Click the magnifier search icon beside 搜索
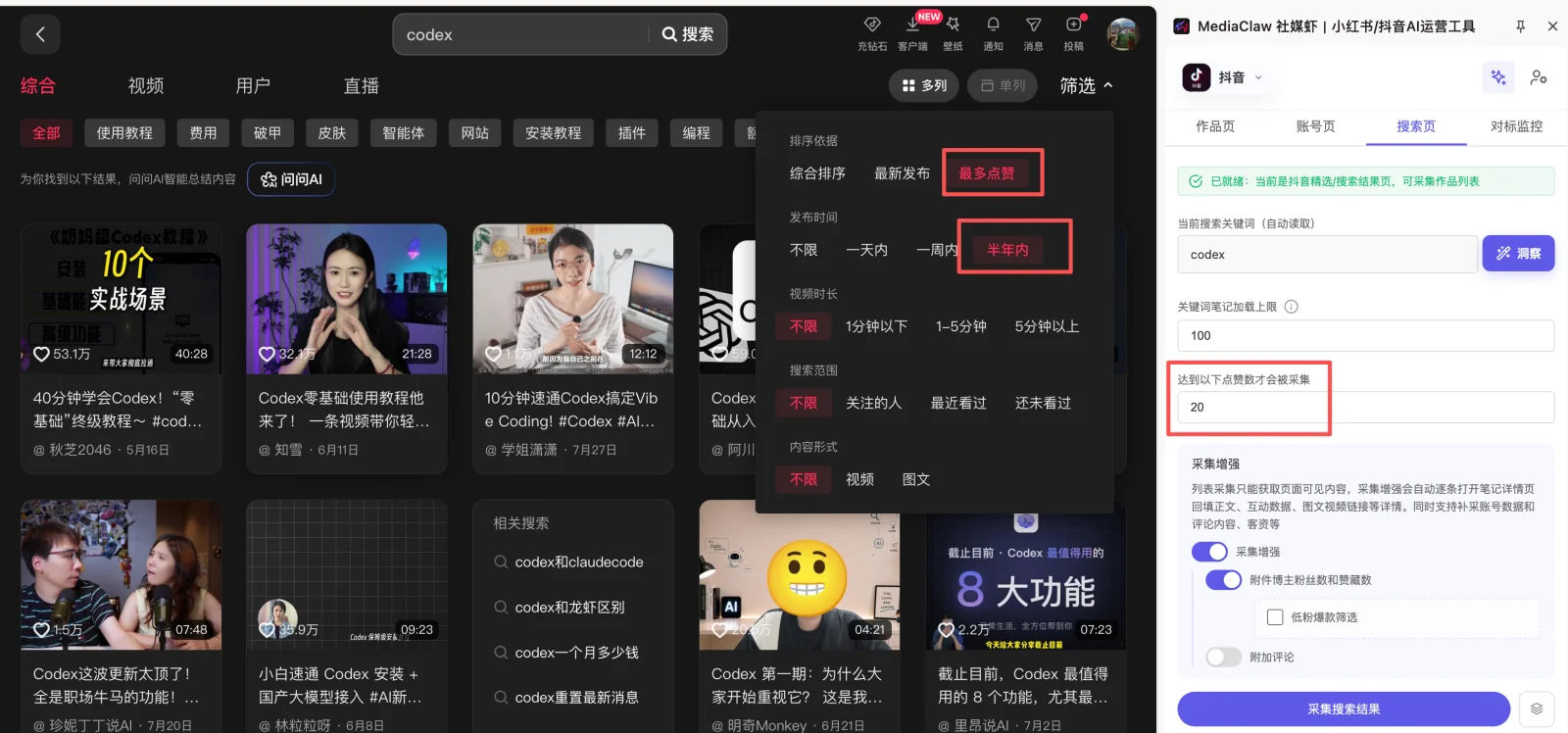Viewport: 1568px width, 733px height. tap(669, 34)
